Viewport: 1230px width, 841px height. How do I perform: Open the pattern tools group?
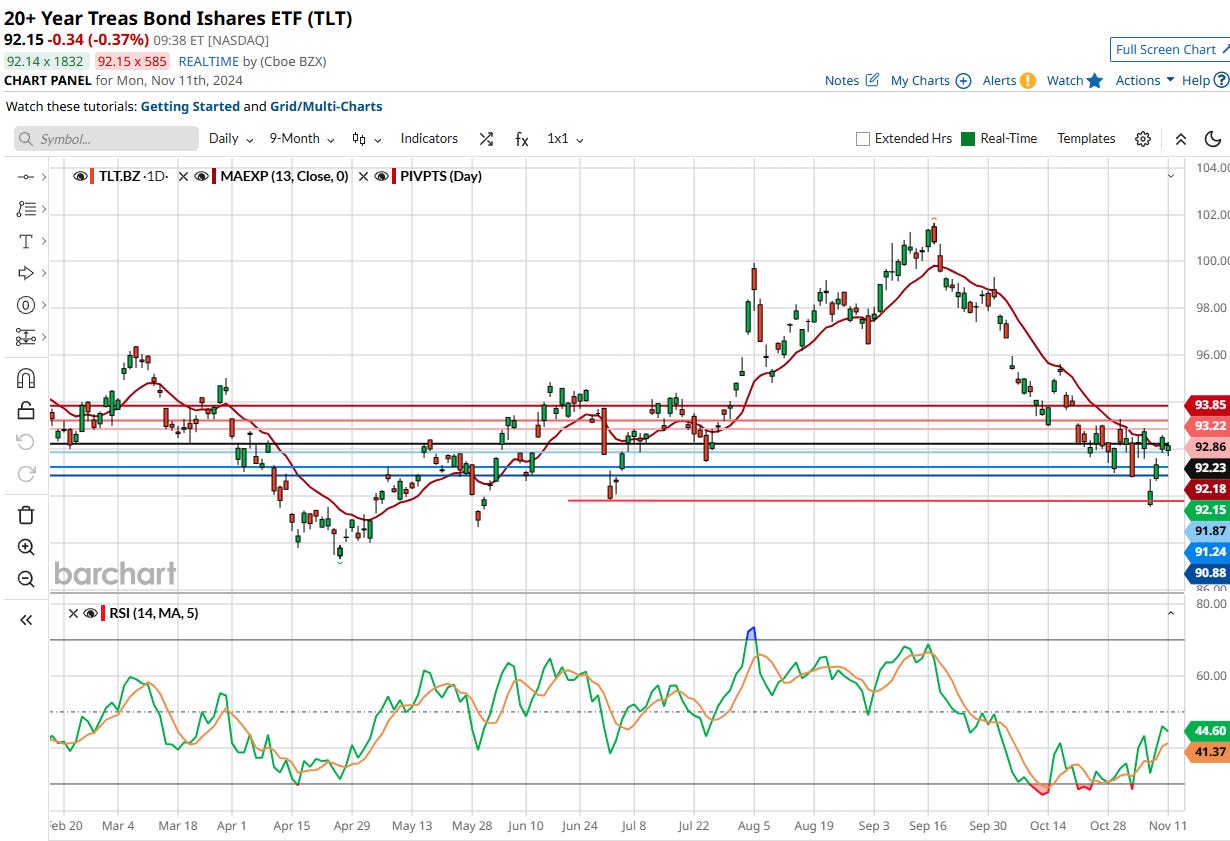click(x=26, y=338)
